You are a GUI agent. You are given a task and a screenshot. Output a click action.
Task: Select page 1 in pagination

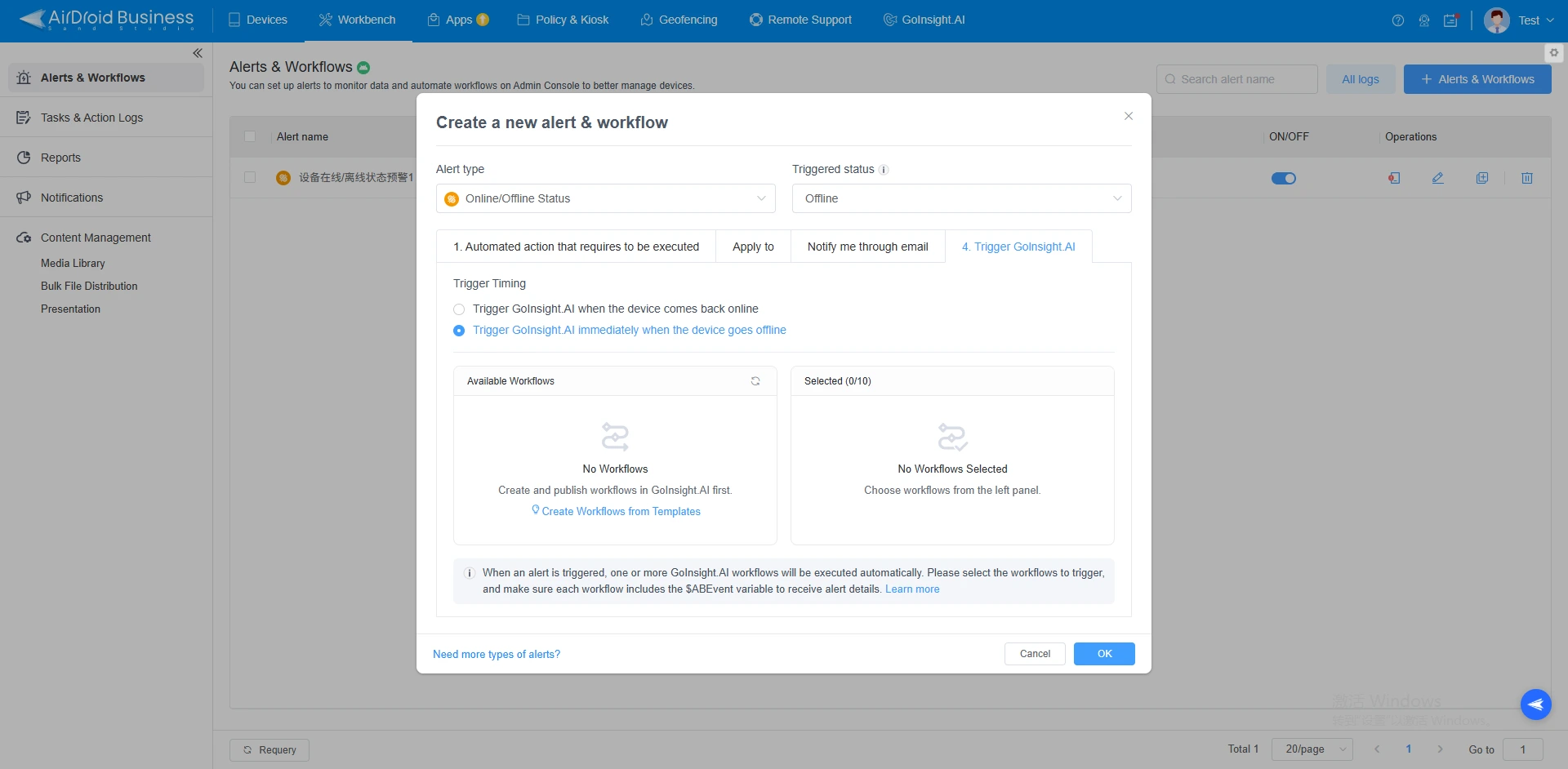(x=1409, y=749)
